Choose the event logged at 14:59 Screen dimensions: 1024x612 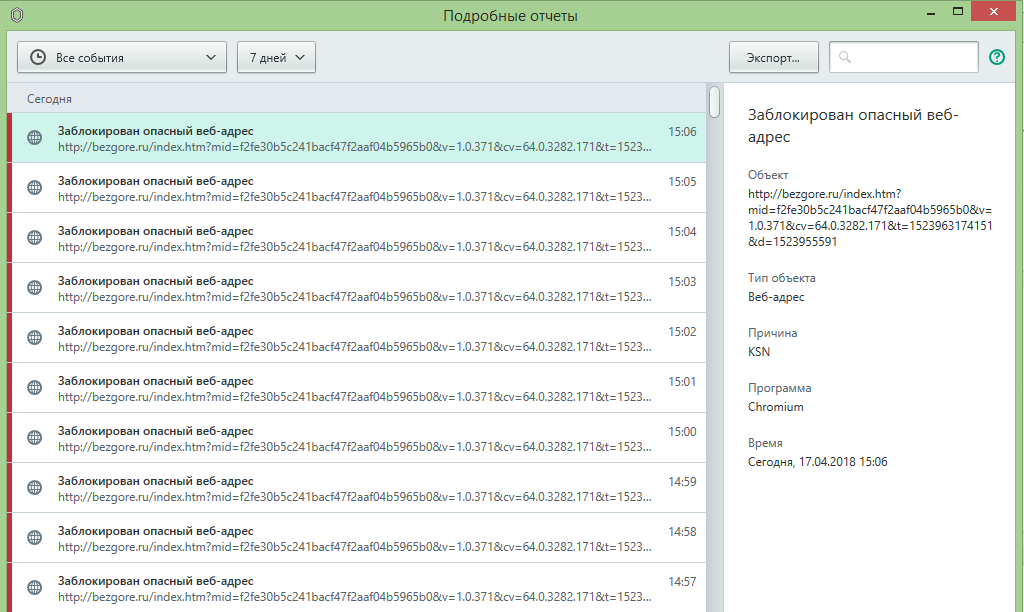click(x=350, y=488)
